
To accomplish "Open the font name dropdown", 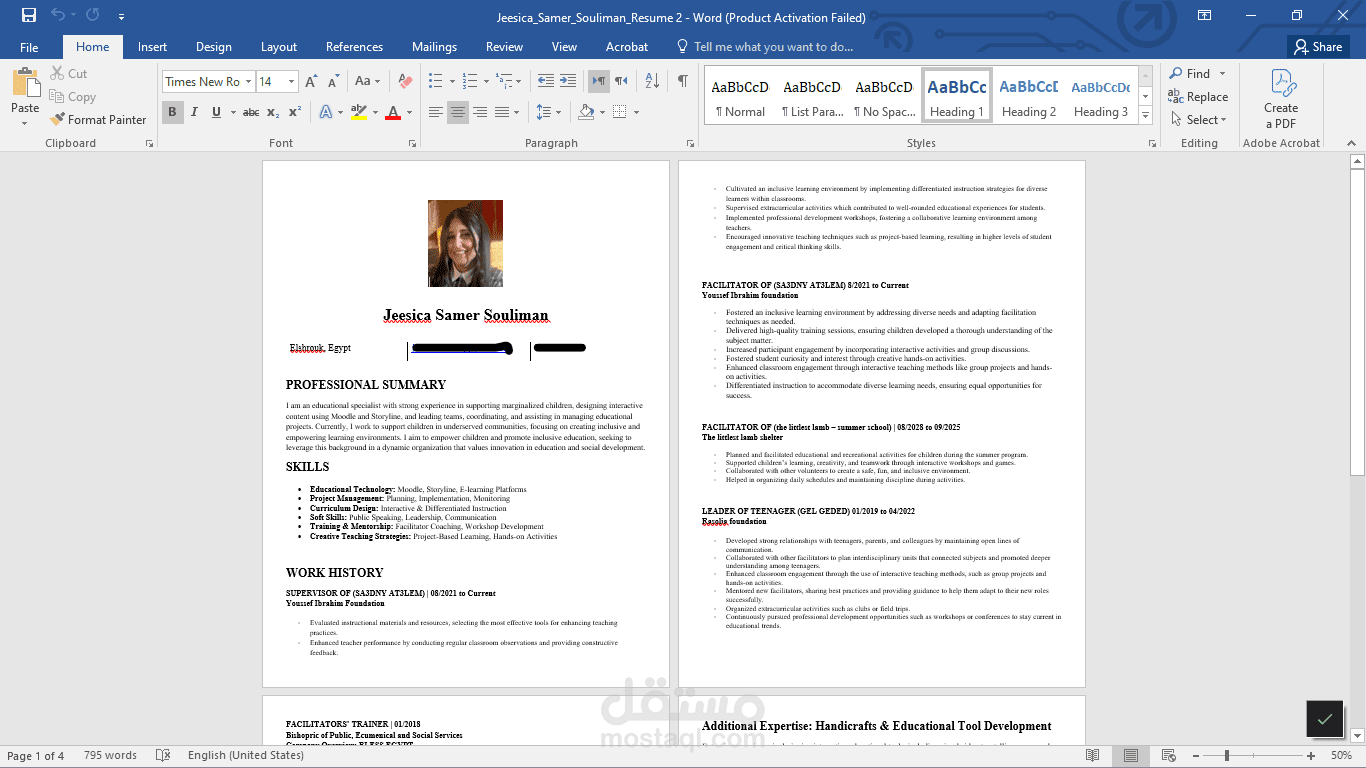I will coord(247,82).
